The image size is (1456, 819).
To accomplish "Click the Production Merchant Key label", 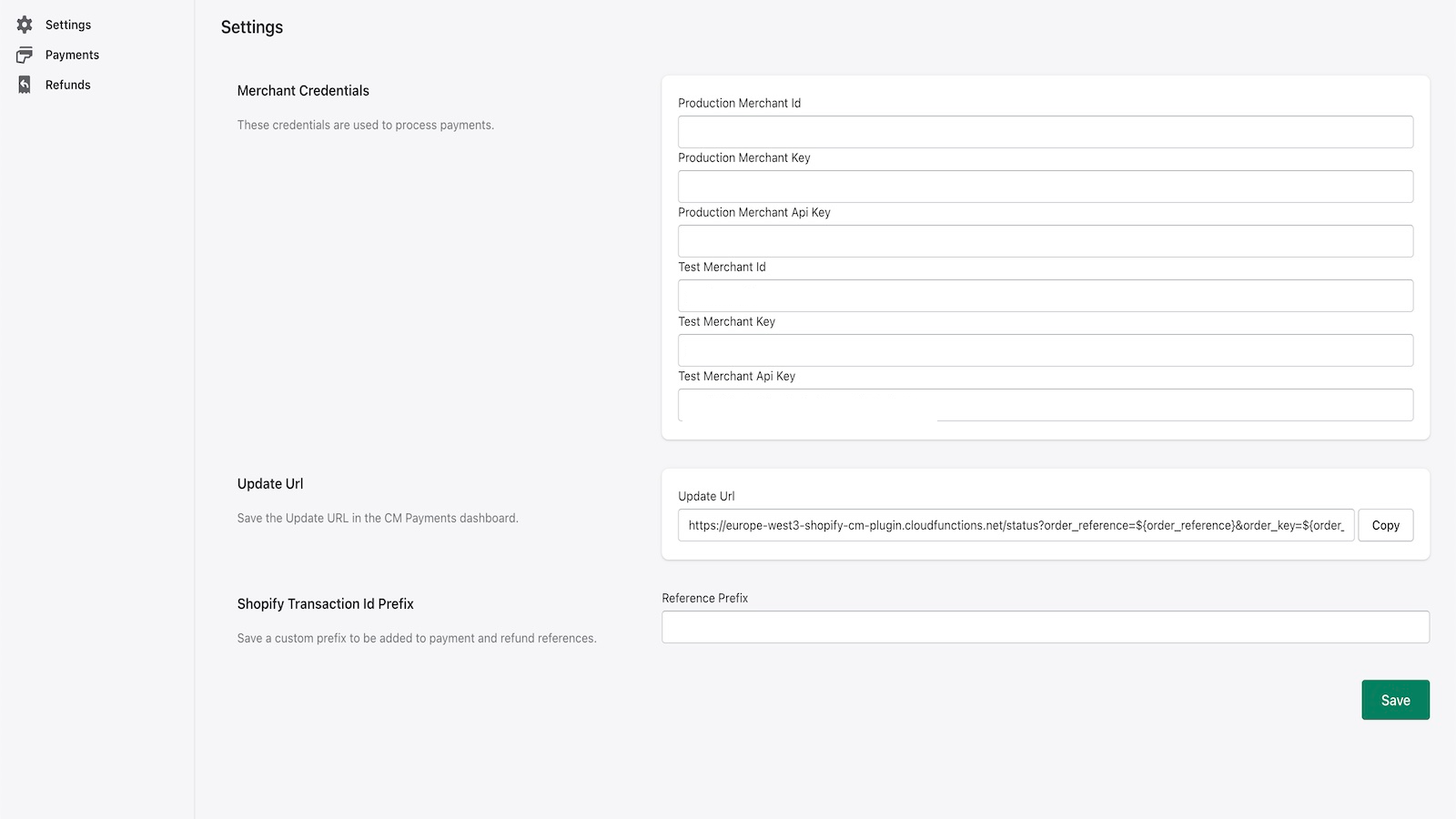I will pyautogui.click(x=744, y=157).
